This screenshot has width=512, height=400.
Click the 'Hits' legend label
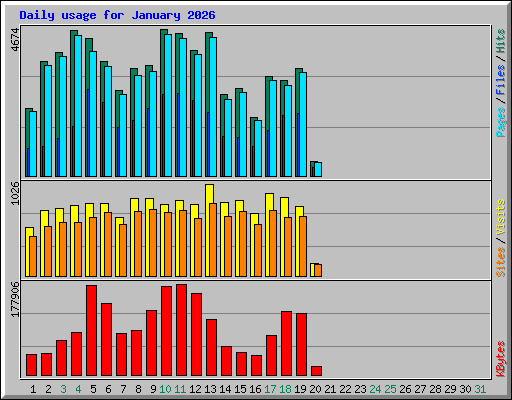coord(501,41)
